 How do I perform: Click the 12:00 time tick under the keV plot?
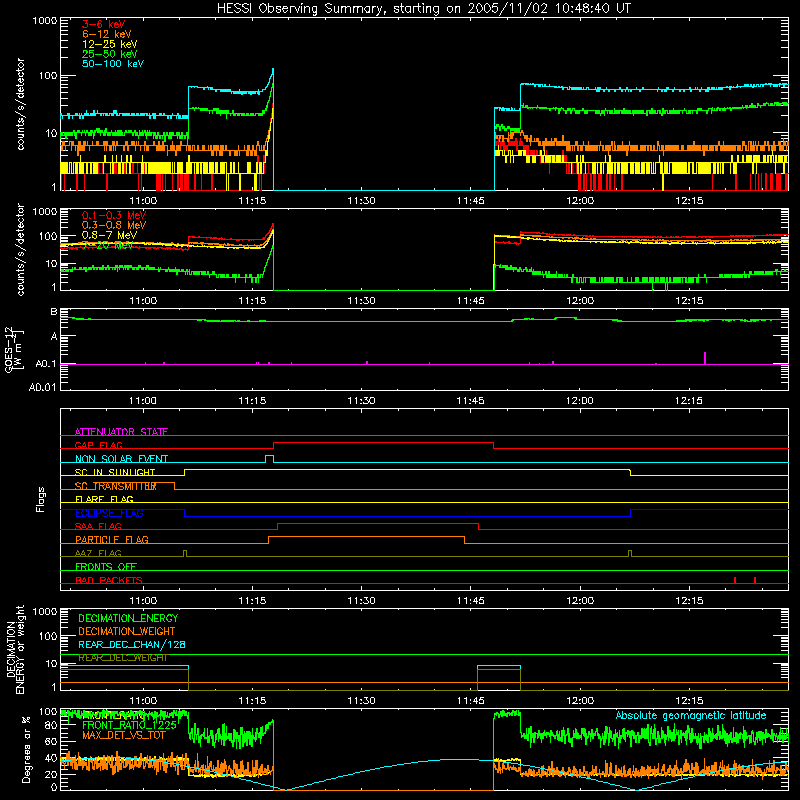click(x=580, y=201)
